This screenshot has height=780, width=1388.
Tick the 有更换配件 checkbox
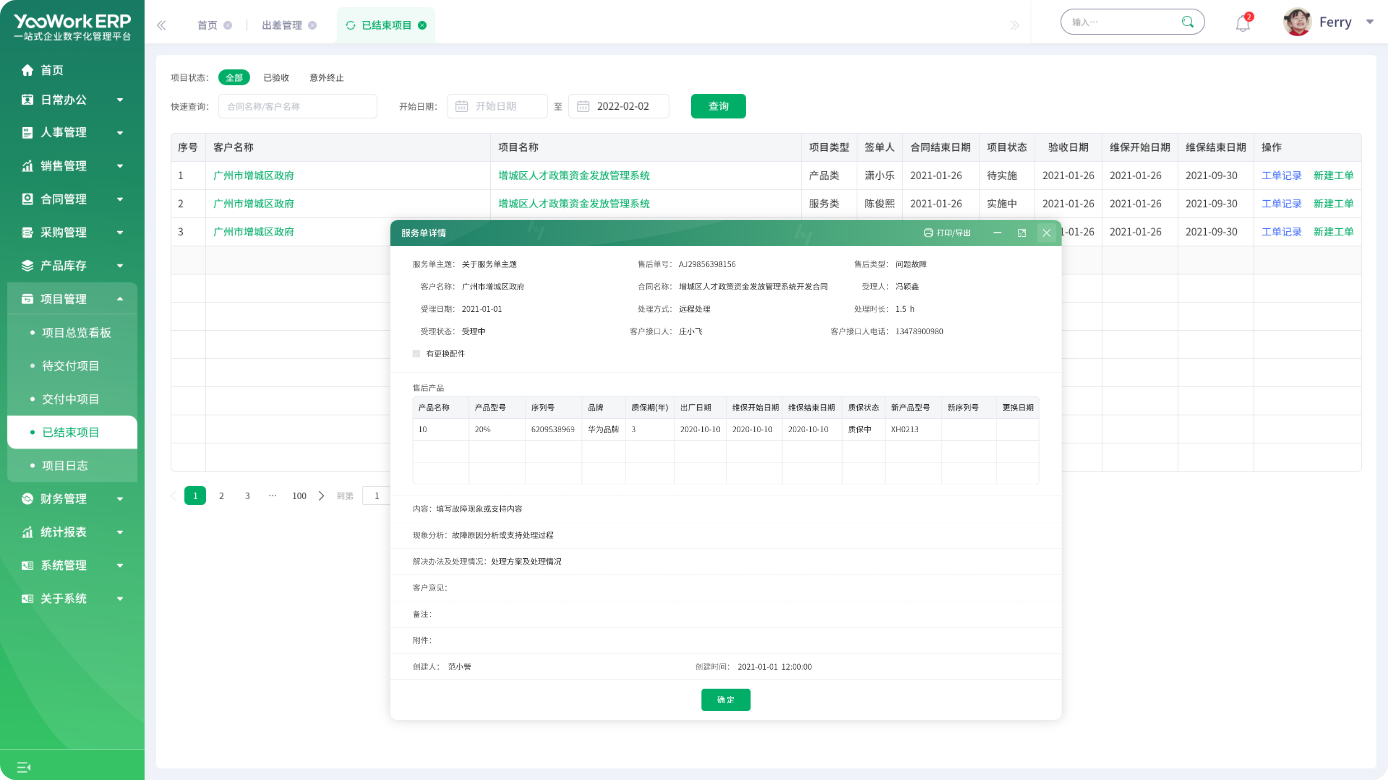(x=417, y=353)
